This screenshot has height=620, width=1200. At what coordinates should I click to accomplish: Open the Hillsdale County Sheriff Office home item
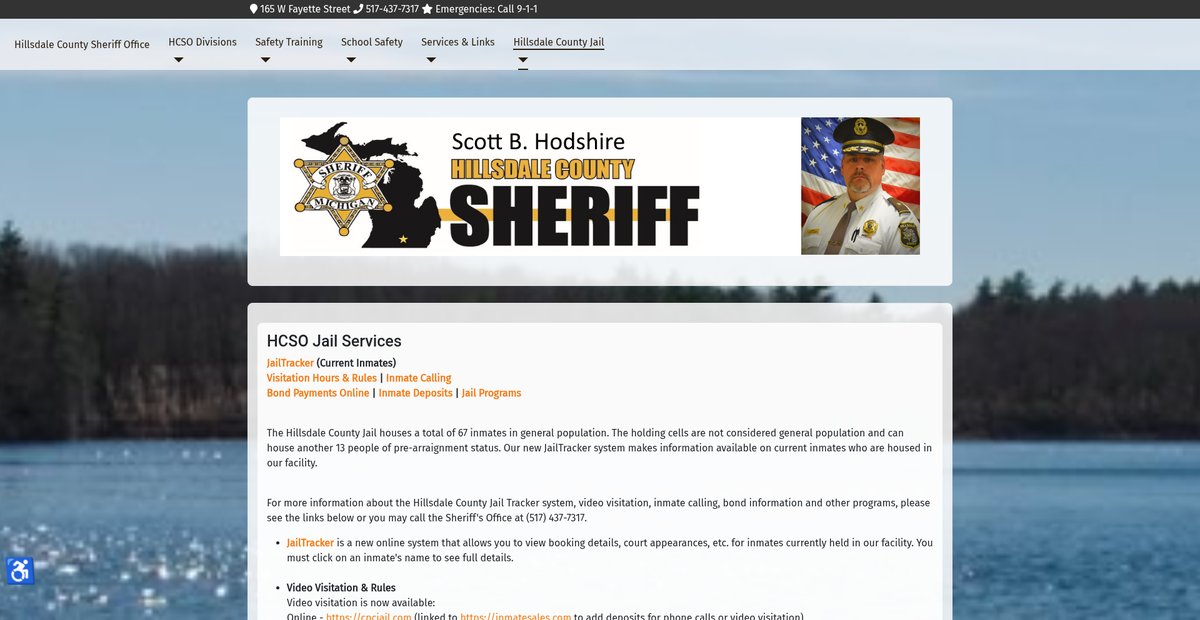[x=82, y=45]
